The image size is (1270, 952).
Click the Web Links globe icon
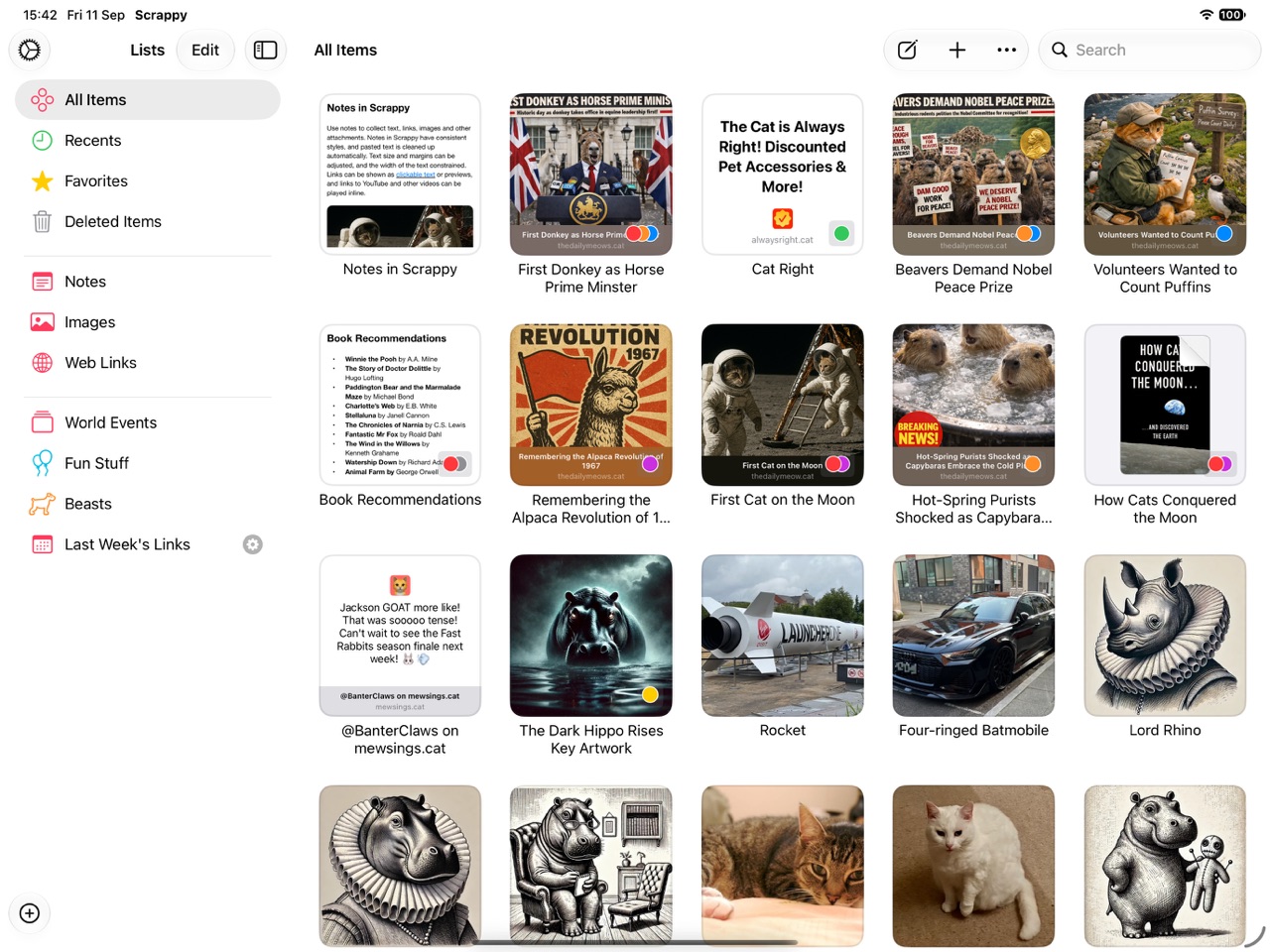pyautogui.click(x=43, y=363)
